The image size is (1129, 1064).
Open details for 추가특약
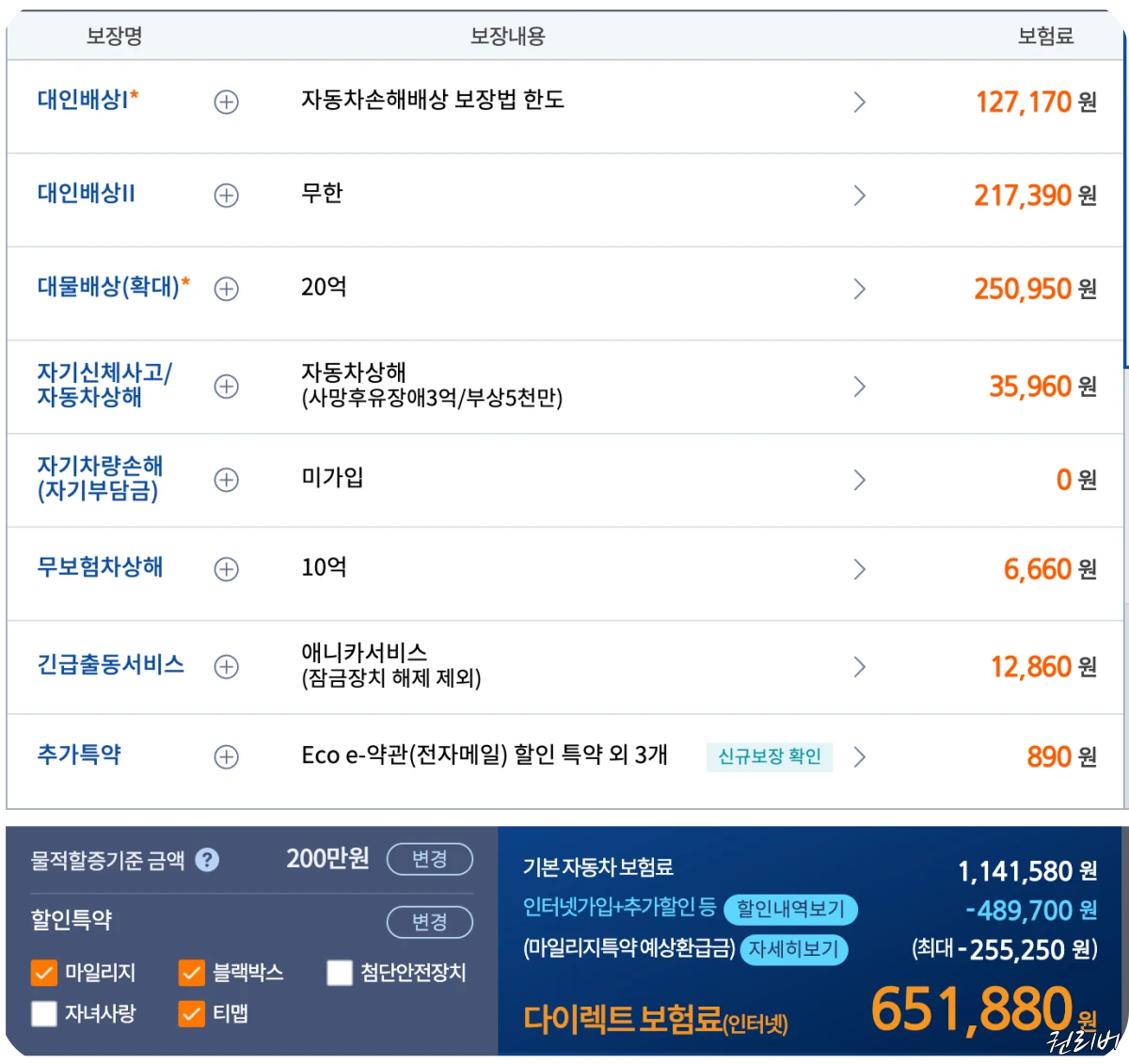pyautogui.click(x=226, y=756)
